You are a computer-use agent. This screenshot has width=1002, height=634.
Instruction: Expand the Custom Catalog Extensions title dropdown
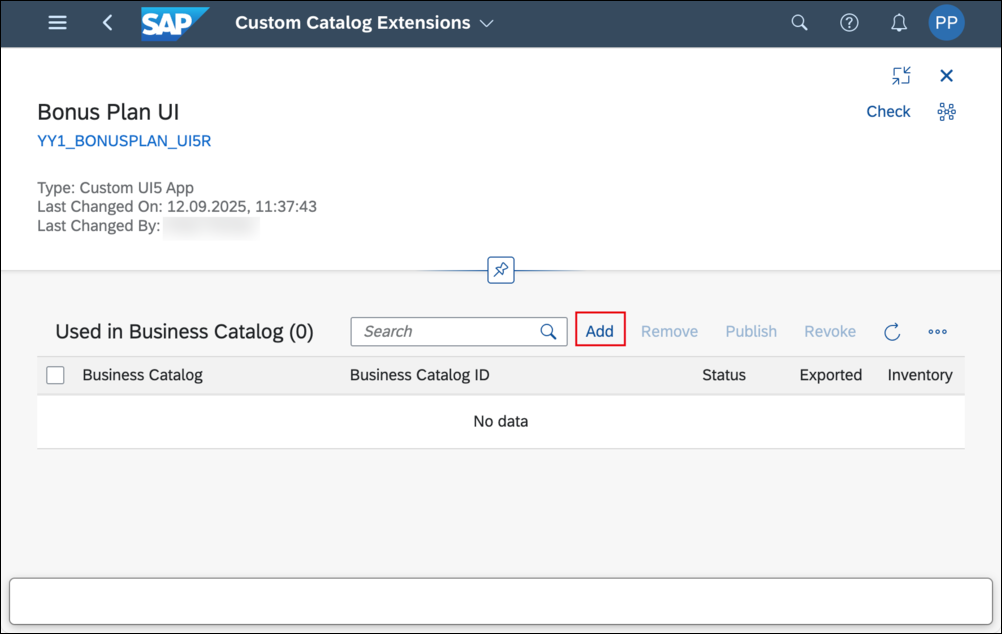(487, 23)
